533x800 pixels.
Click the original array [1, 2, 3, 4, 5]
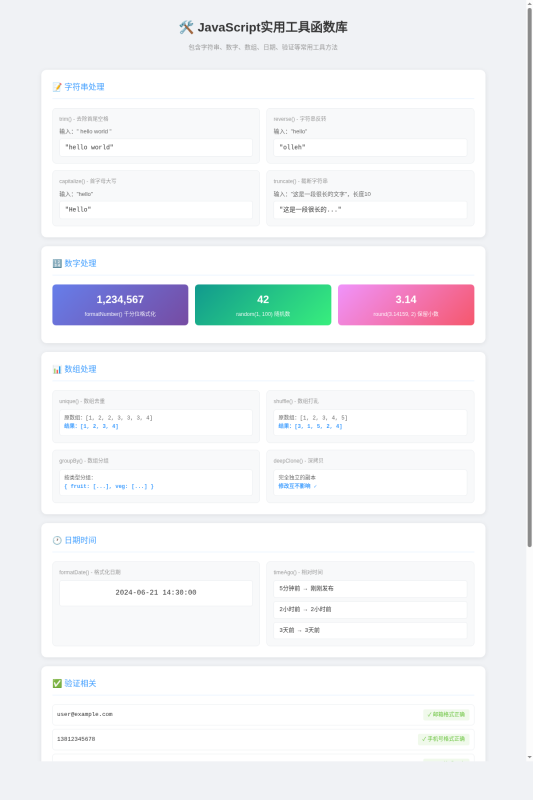[323, 418]
